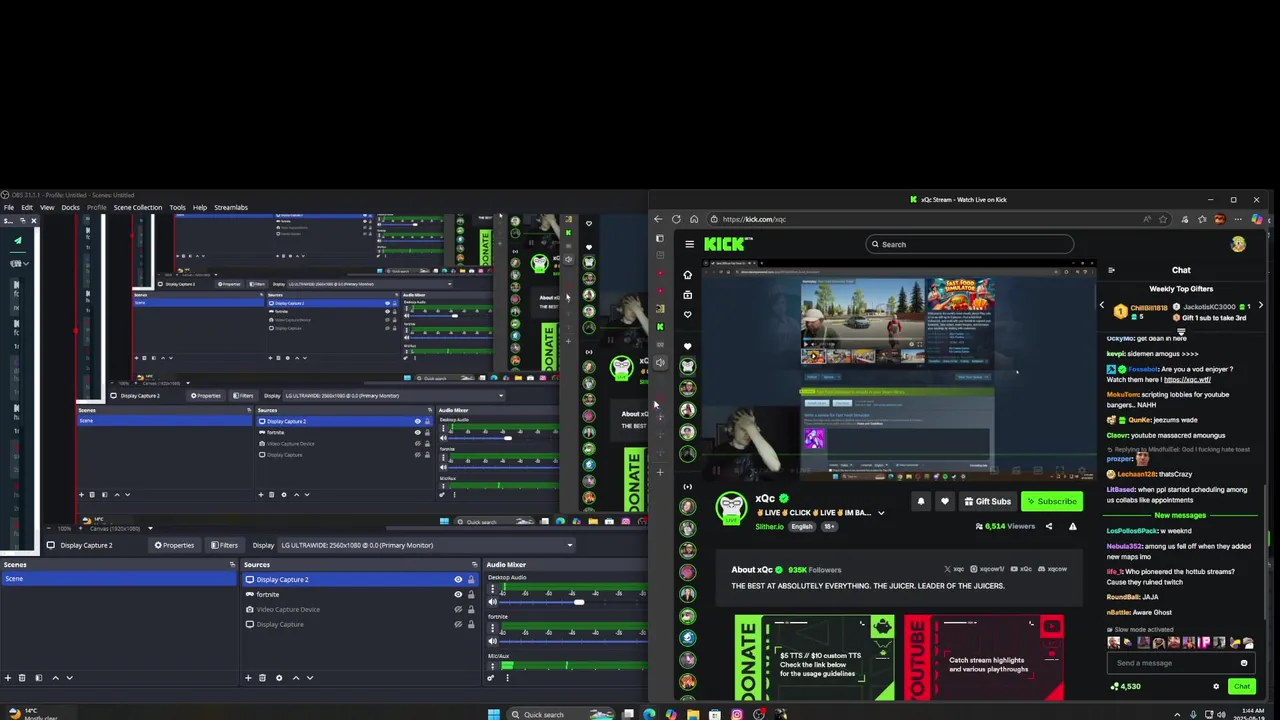Open the Scene Collection menu in OBS
This screenshot has width=1280, height=720.
click(x=137, y=207)
